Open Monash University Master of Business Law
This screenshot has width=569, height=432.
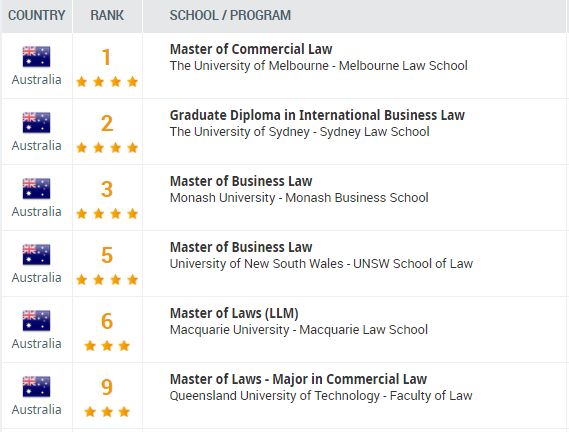(x=241, y=181)
